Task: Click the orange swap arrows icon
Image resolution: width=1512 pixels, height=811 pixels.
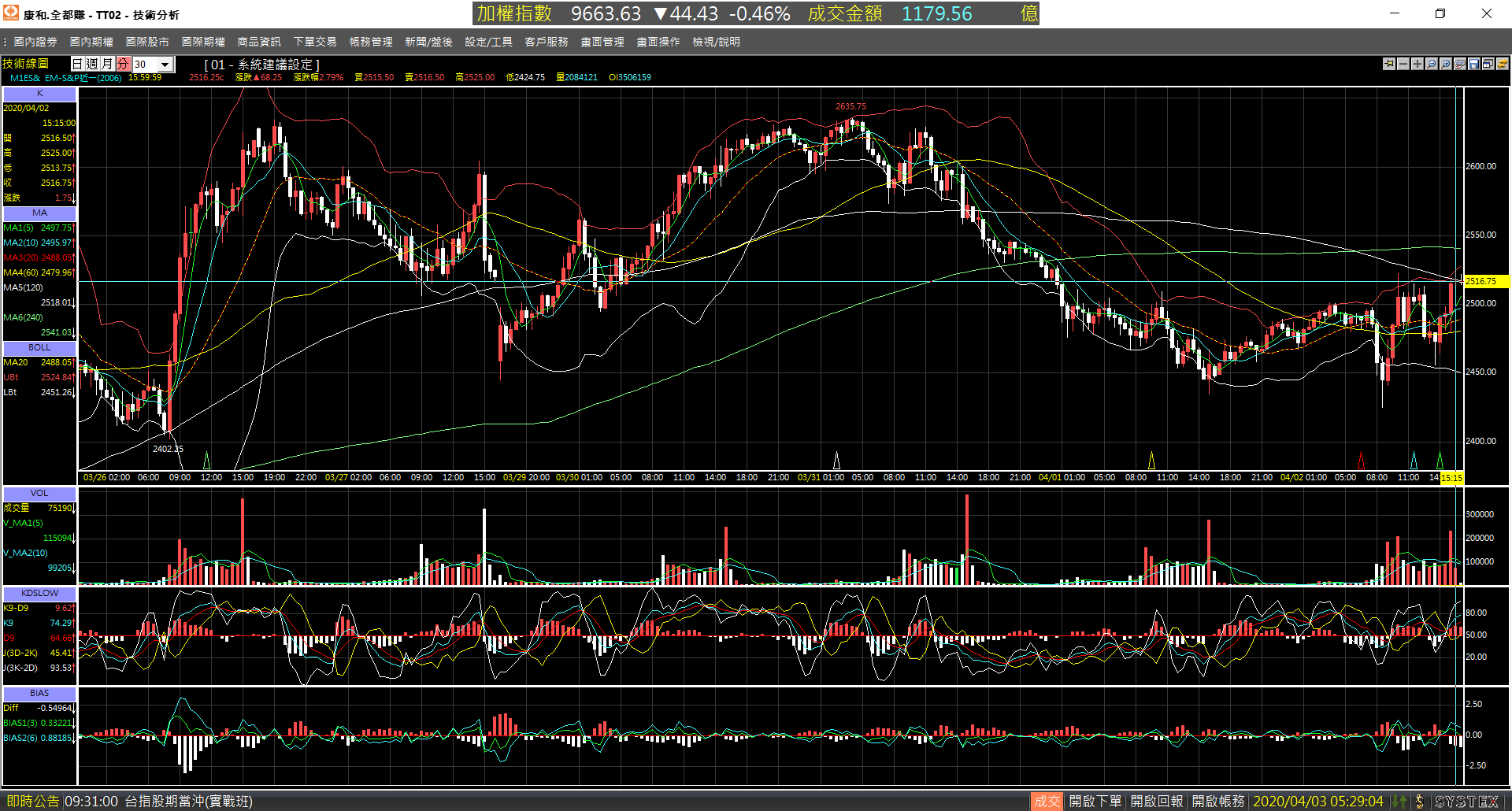Action: 1503,64
